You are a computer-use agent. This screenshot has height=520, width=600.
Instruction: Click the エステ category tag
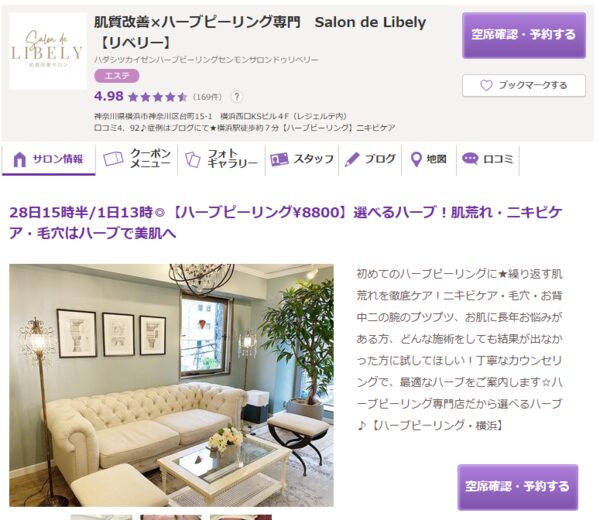click(117, 76)
